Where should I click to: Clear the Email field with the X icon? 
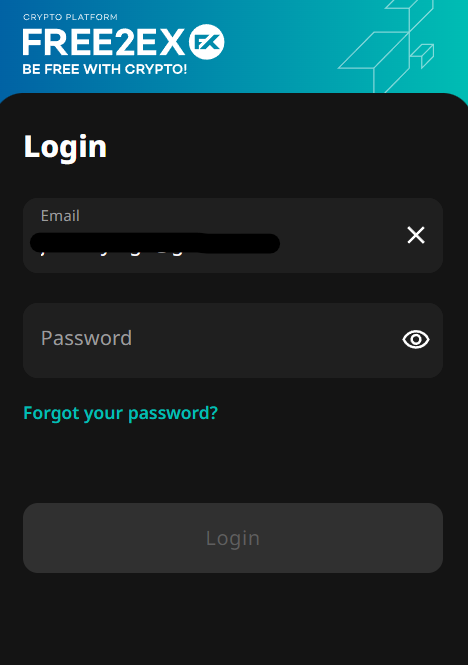416,235
